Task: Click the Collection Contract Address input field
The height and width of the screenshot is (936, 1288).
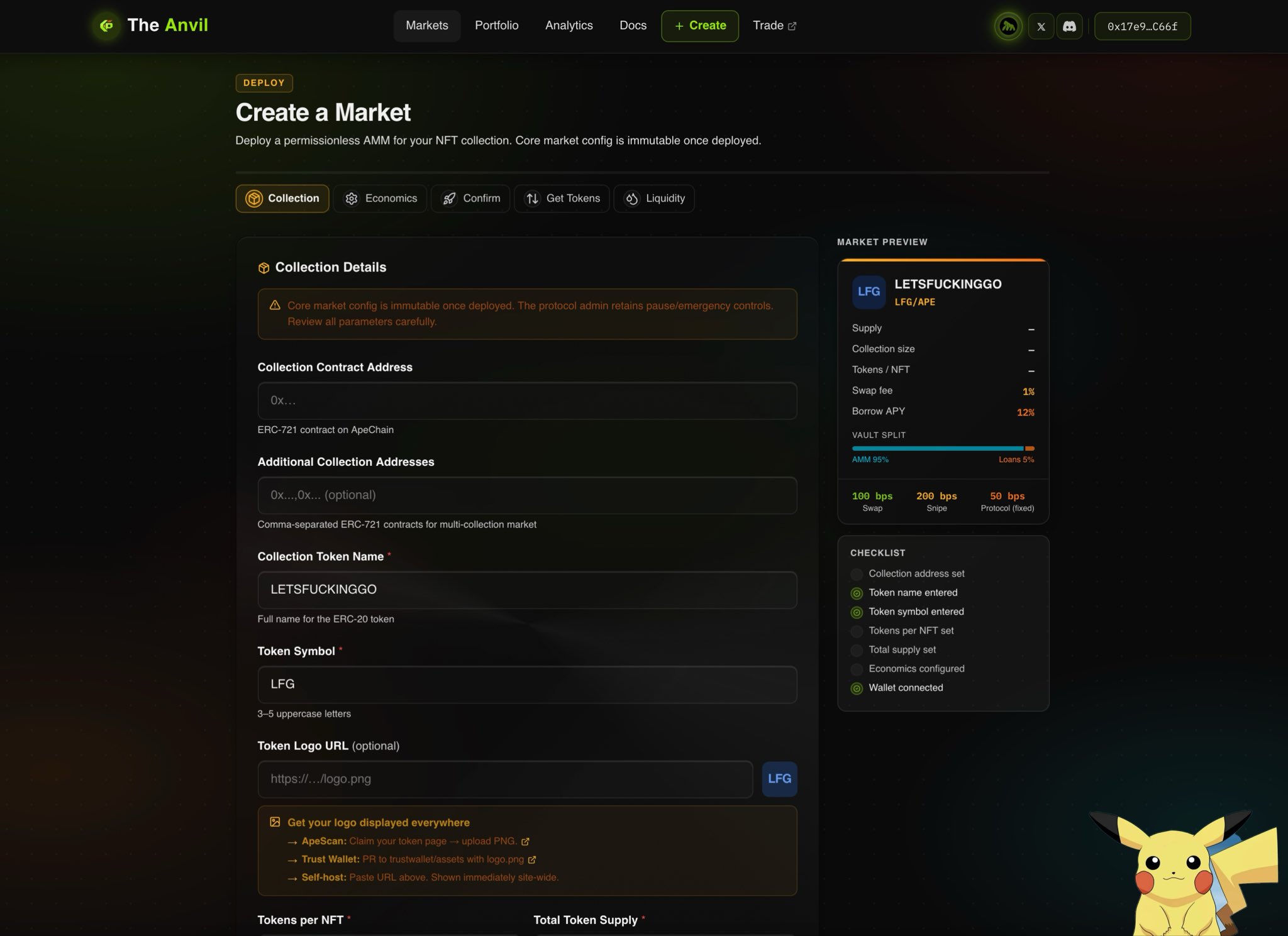Action: coord(527,400)
